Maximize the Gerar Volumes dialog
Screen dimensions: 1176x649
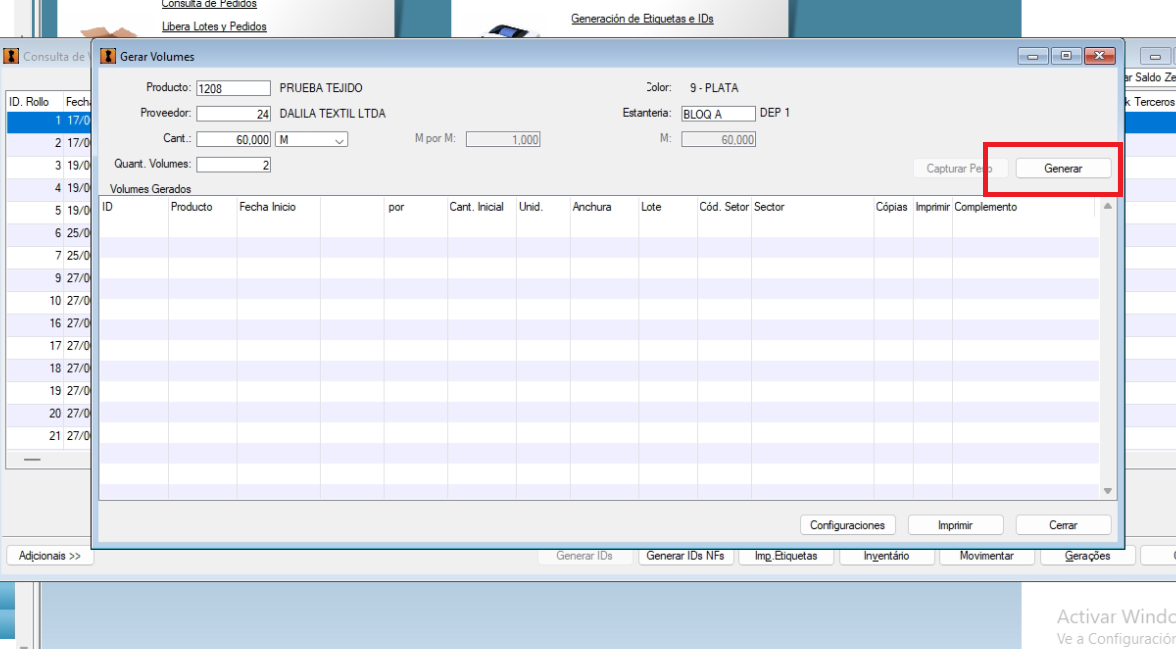1066,56
